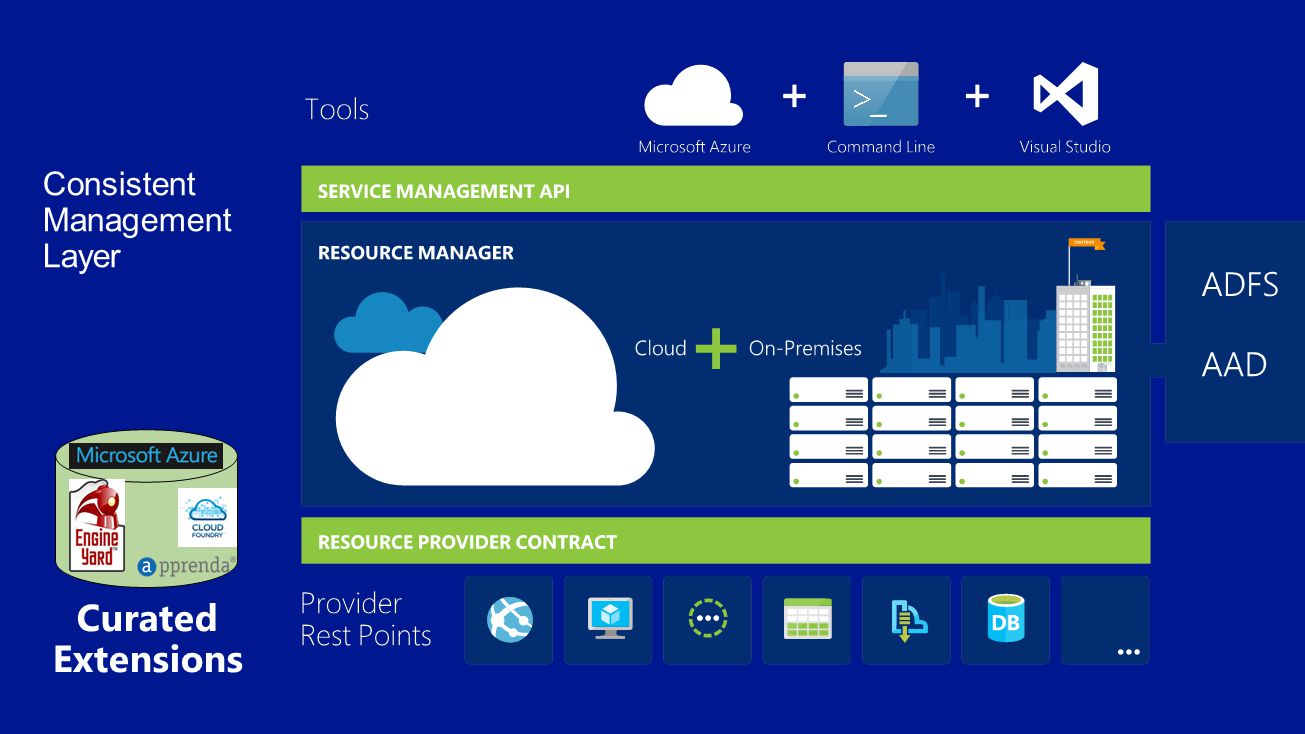Select the Microsoft Azure label on cylinder
Screen dimensions: 1305x734
pyautogui.click(x=147, y=455)
